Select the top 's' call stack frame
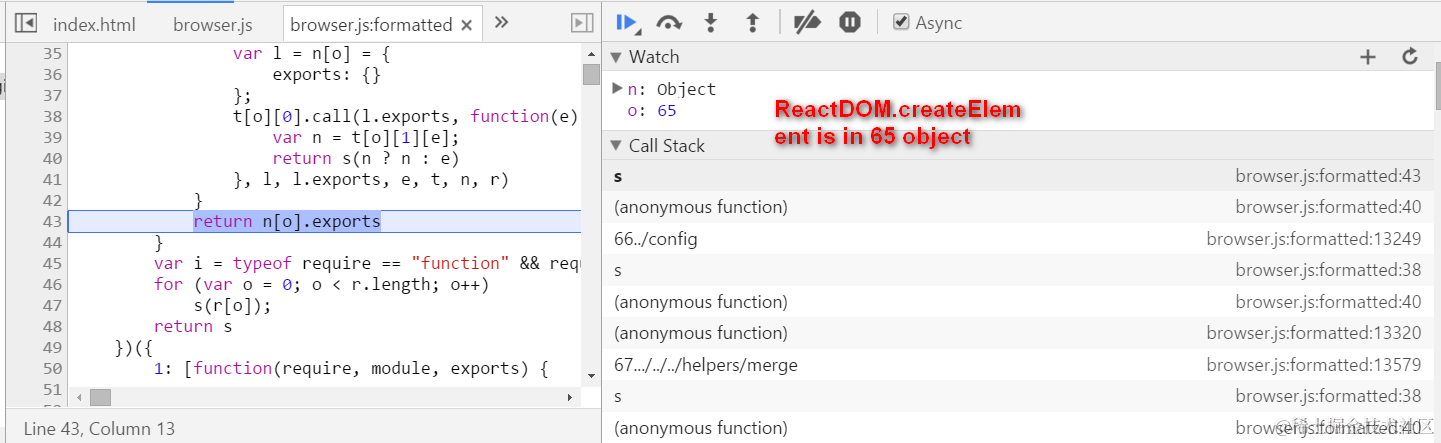Viewport: 1441px width, 443px height. click(1017, 176)
